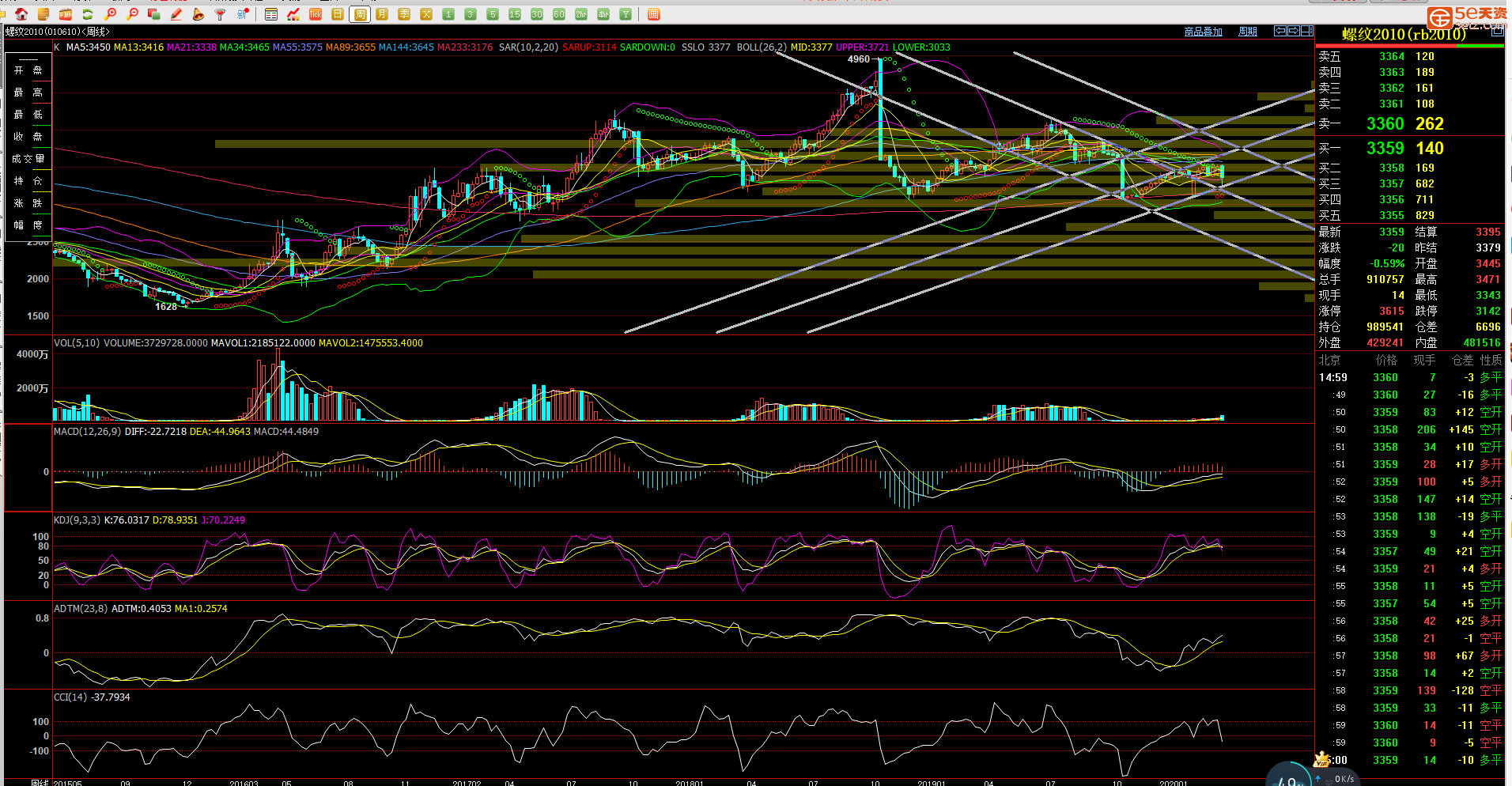Open the F10 company info icon
This screenshot has width=1512, height=786.
tap(66, 14)
